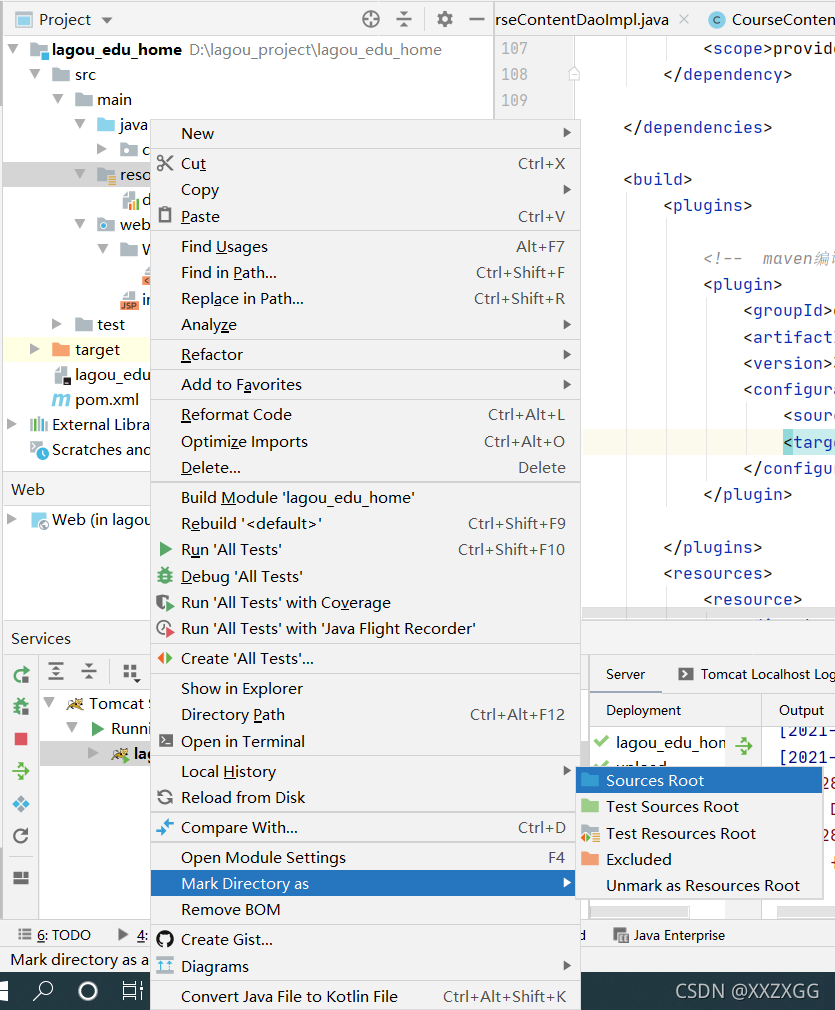The height and width of the screenshot is (1010, 835).
Task: Collapse the main folder
Action: [x=58, y=99]
